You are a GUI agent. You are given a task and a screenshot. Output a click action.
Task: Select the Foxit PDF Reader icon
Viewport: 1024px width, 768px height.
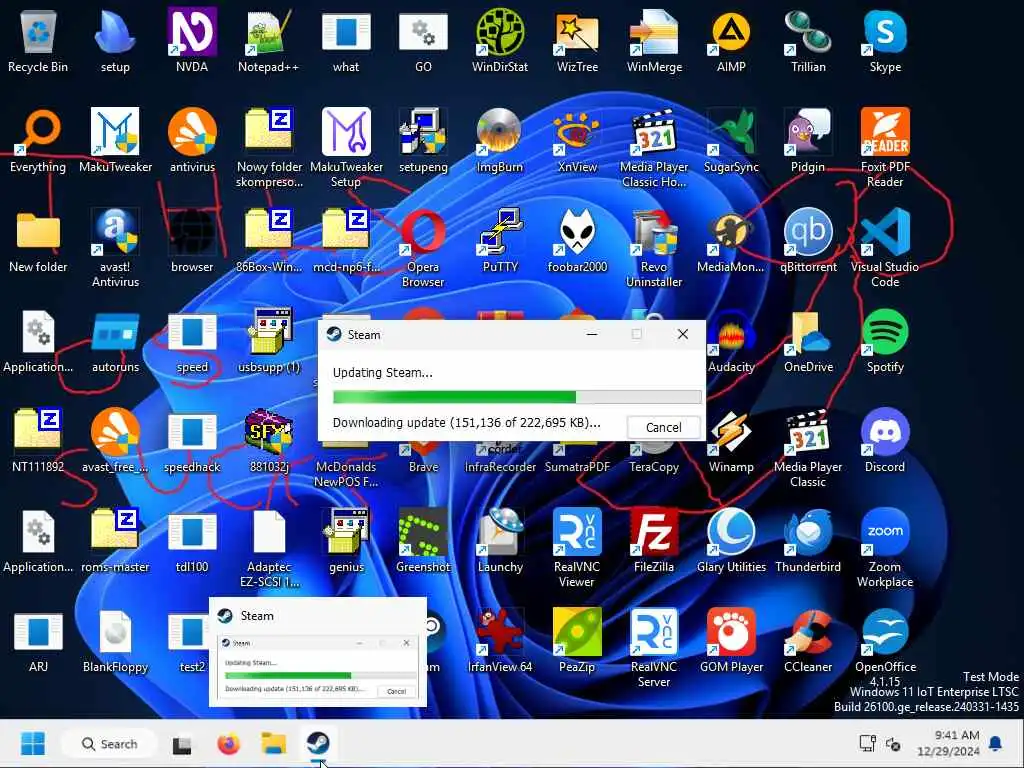885,148
